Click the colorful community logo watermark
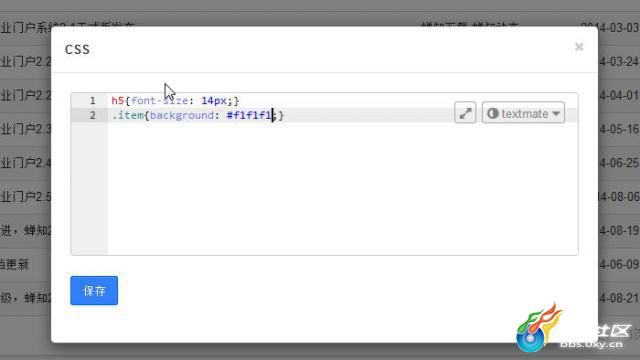640x360 pixels. 539,328
